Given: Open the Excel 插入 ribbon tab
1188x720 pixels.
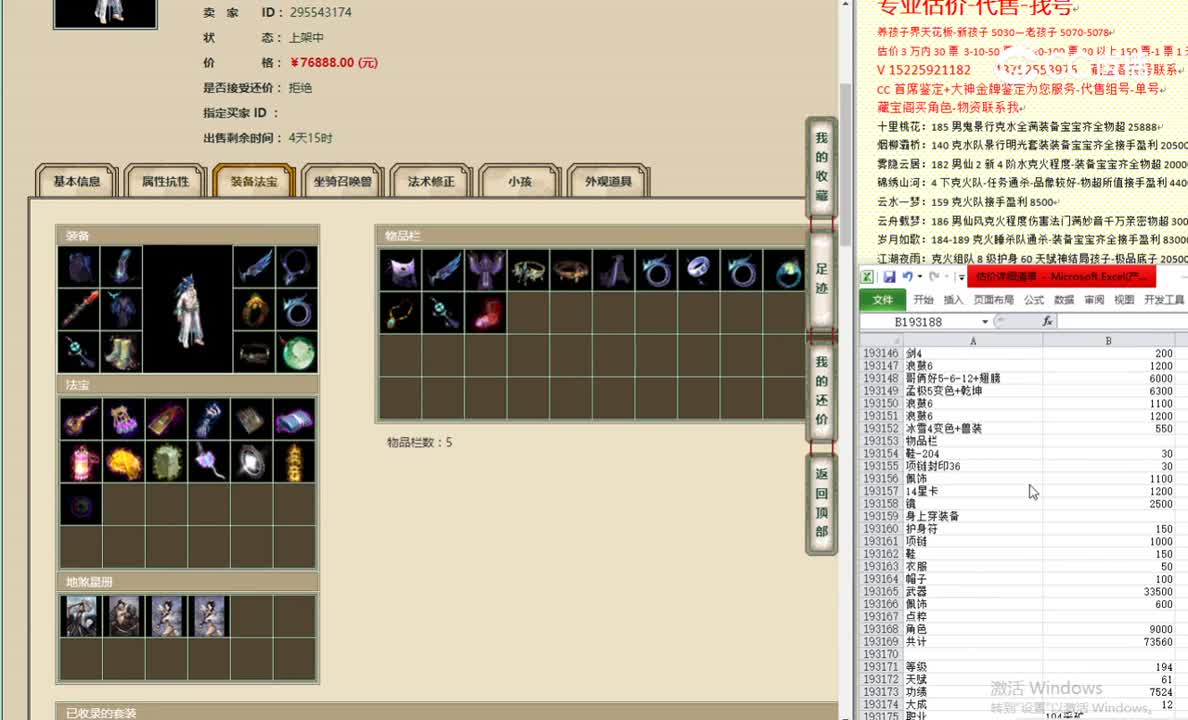Looking at the screenshot, I should tap(953, 299).
